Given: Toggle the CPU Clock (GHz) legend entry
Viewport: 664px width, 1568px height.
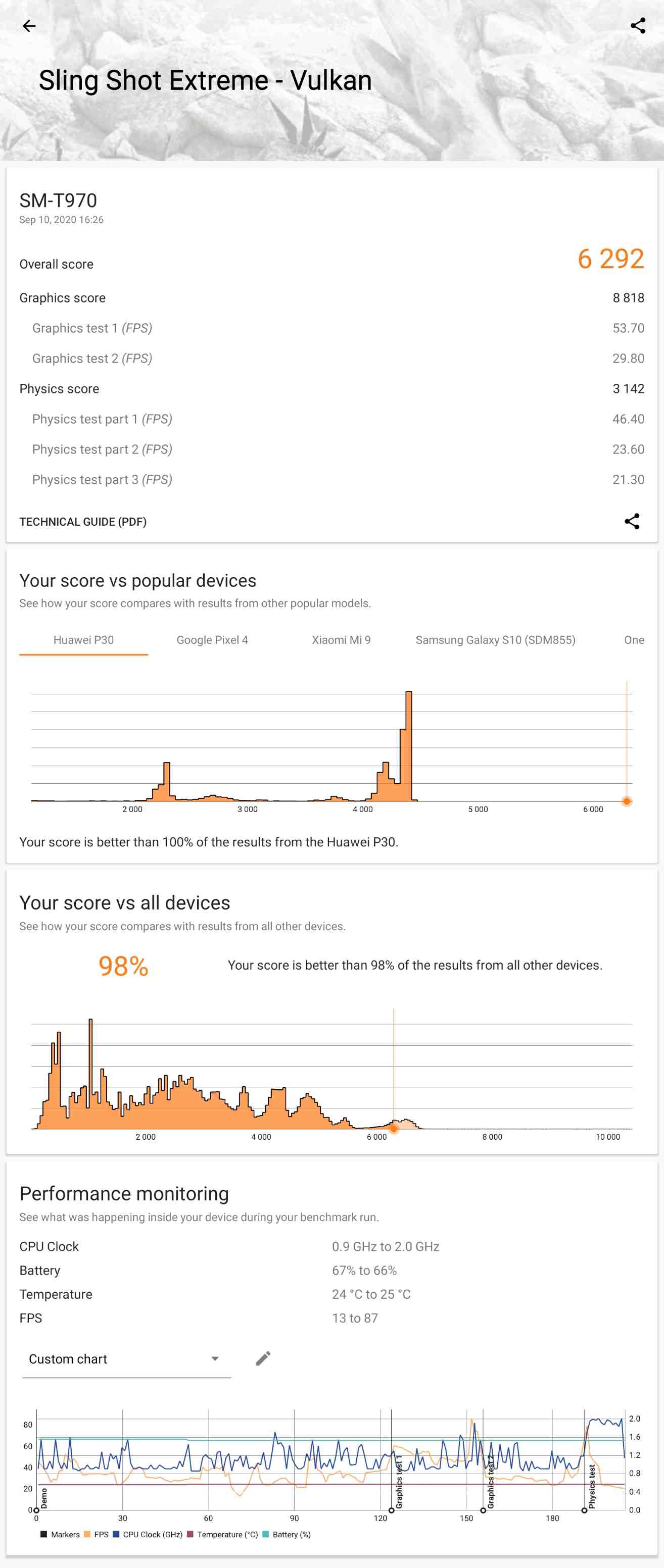Looking at the screenshot, I should (x=148, y=1534).
